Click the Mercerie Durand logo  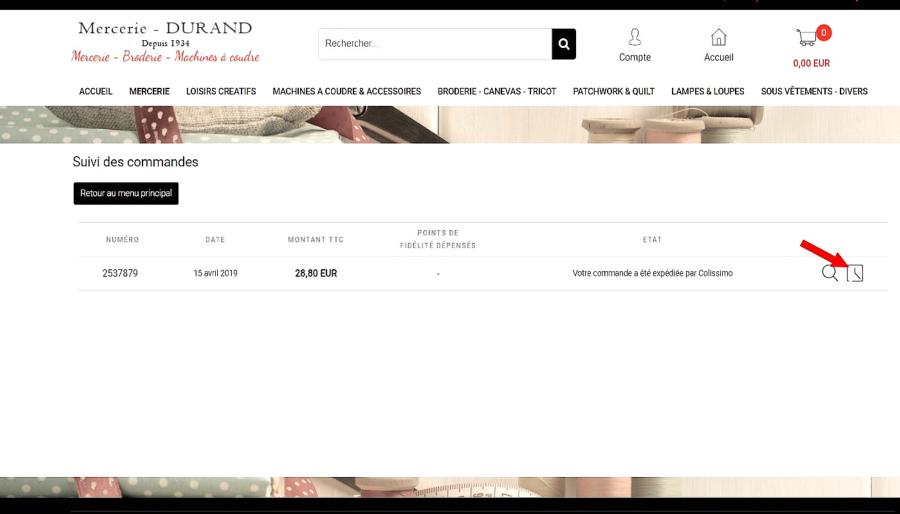pos(165,42)
